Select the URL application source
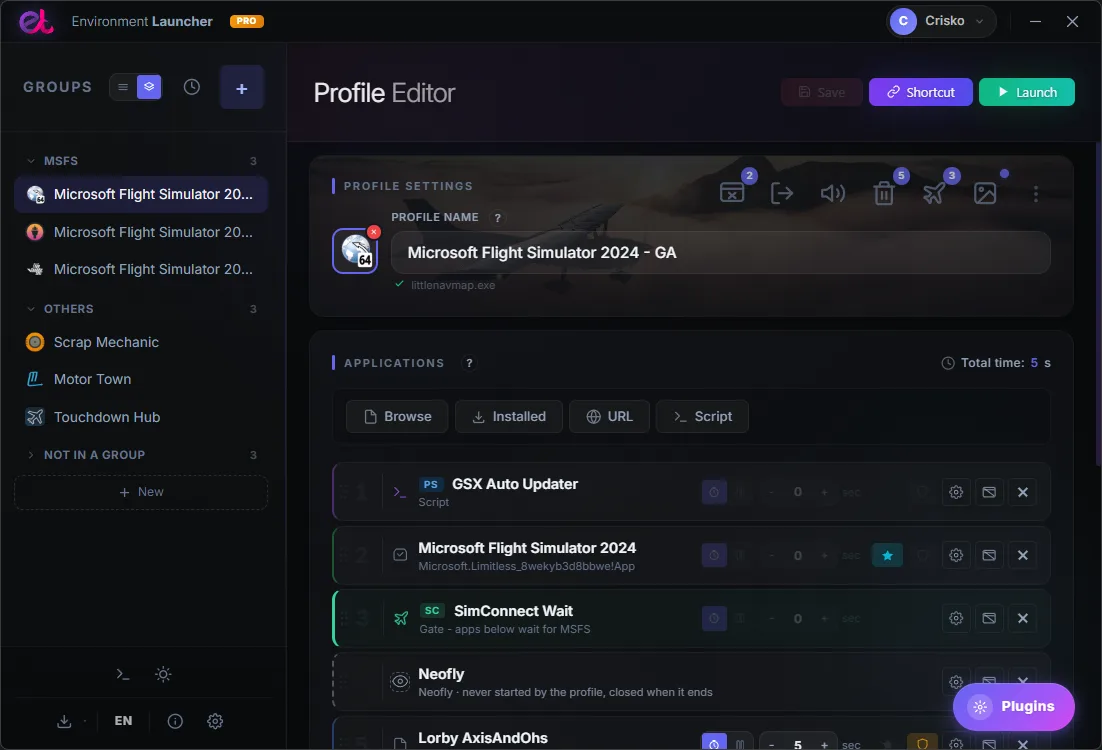Viewport: 1102px width, 750px height. pyautogui.click(x=609, y=417)
